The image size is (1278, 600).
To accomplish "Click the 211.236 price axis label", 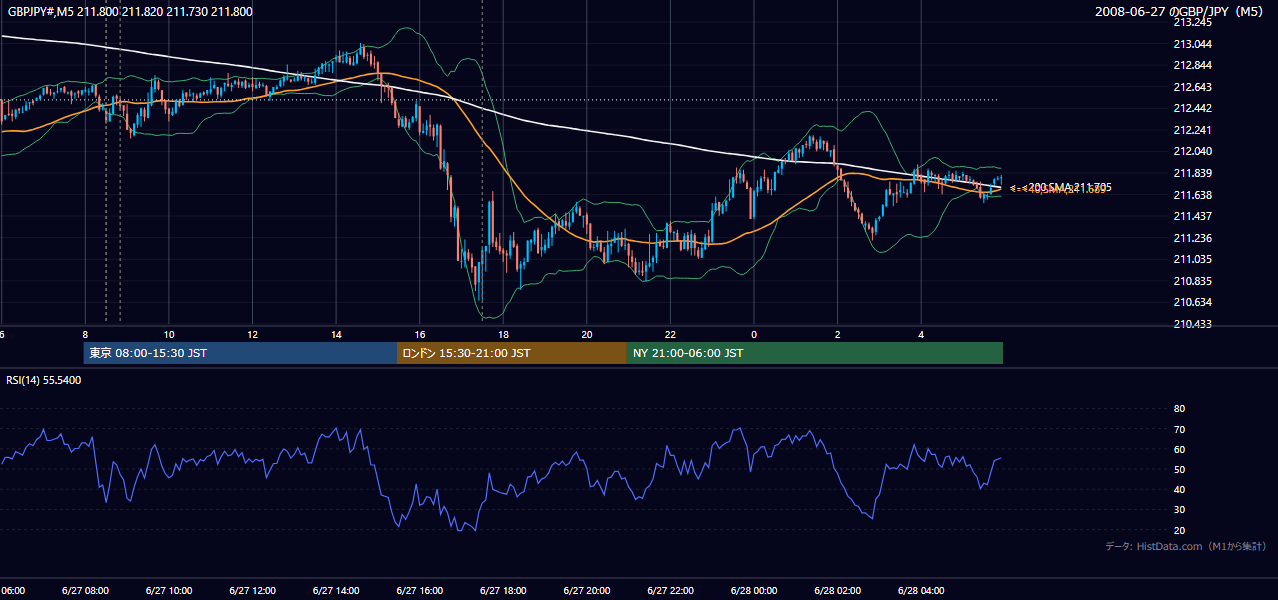I will pyautogui.click(x=1192, y=238).
